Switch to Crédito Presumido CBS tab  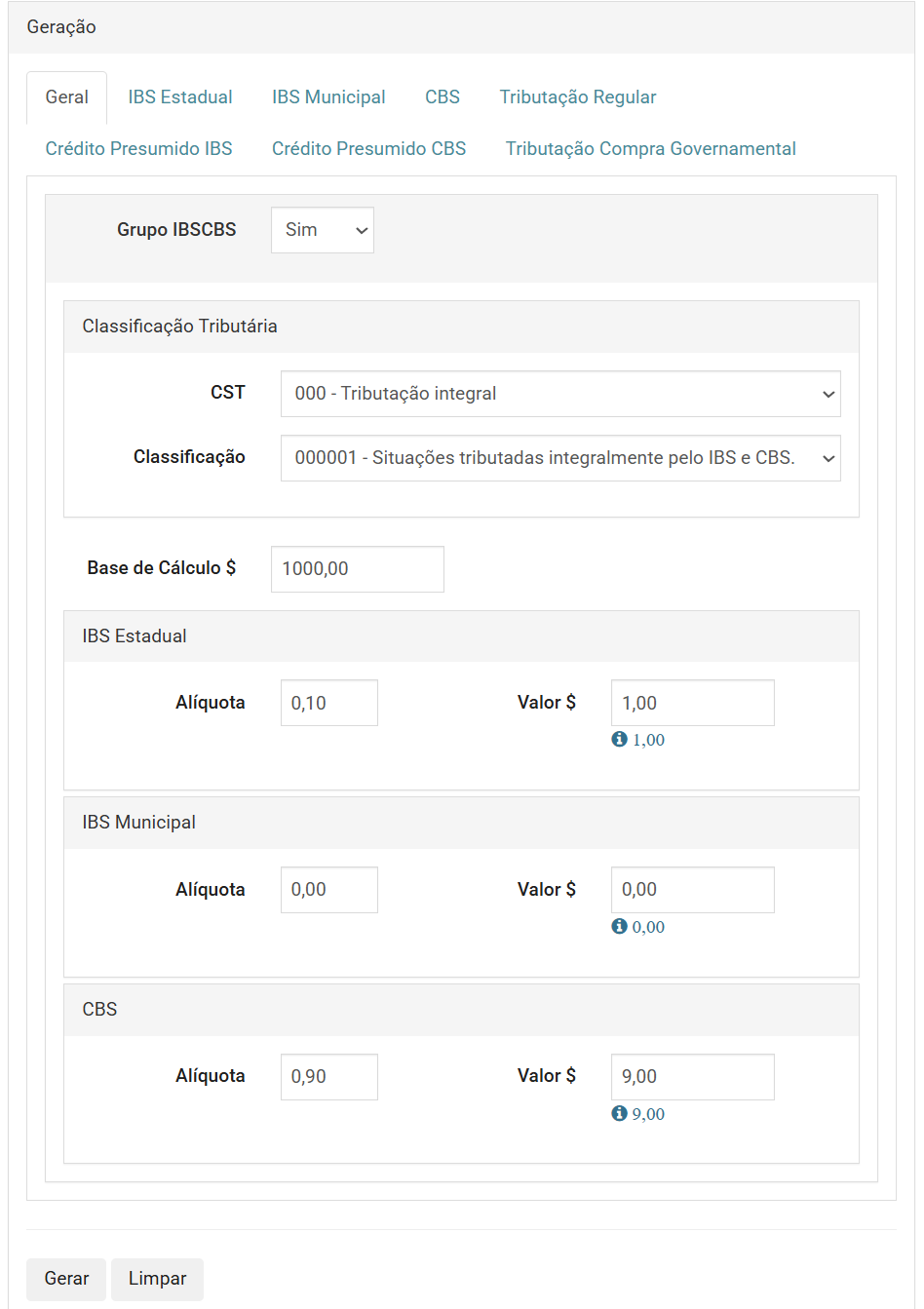tap(368, 149)
